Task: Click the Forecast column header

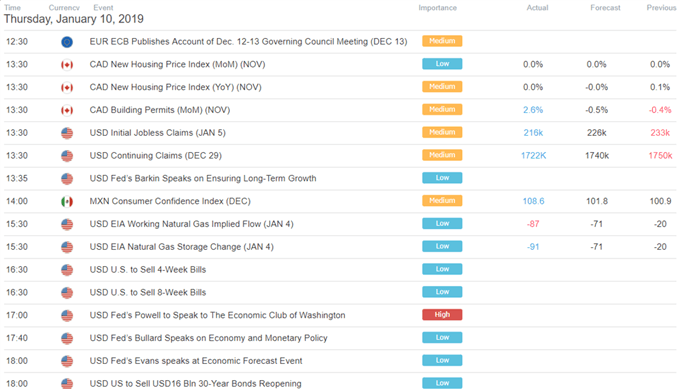Action: pyautogui.click(x=605, y=8)
